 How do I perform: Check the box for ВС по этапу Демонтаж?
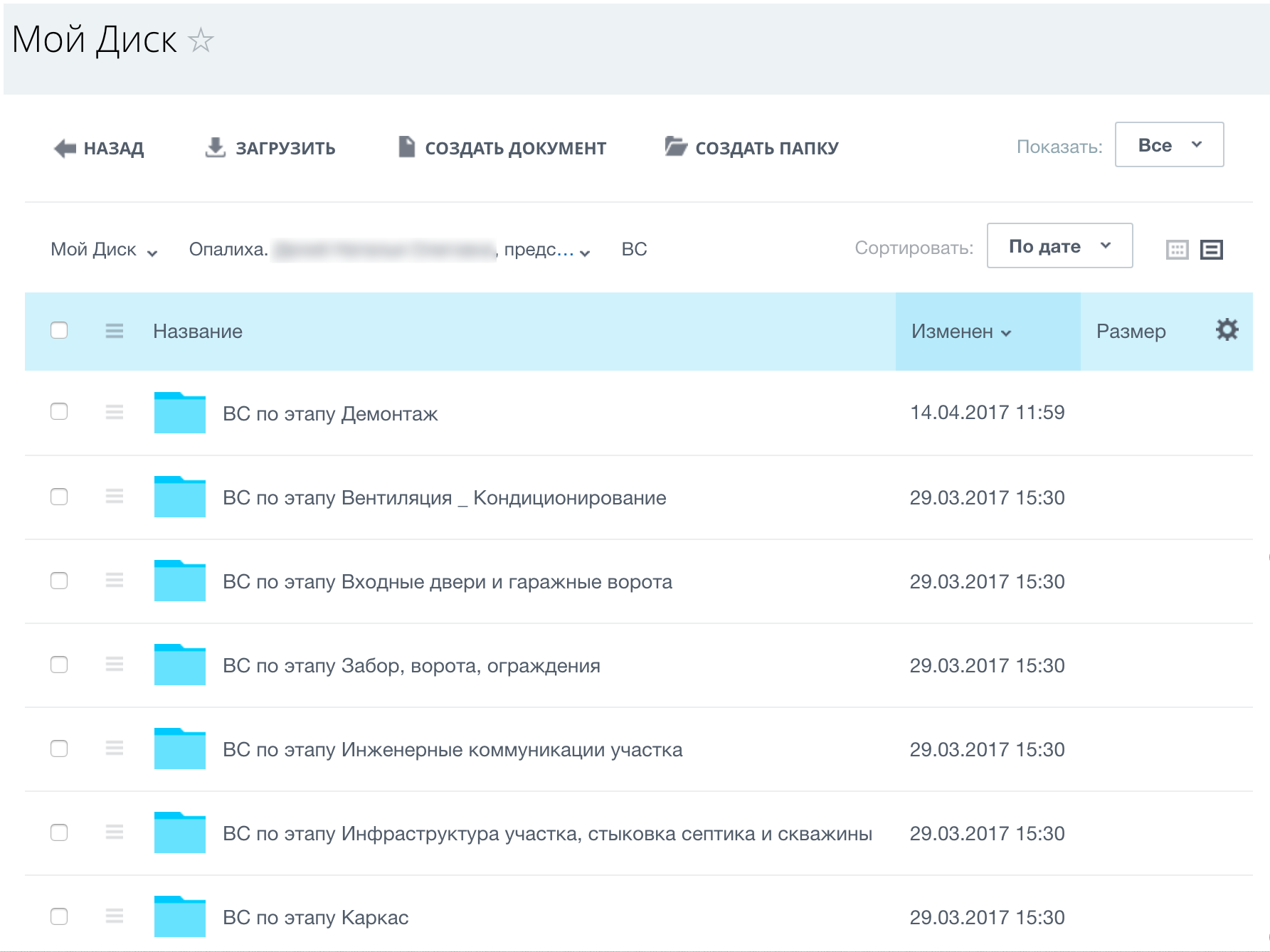[59, 412]
